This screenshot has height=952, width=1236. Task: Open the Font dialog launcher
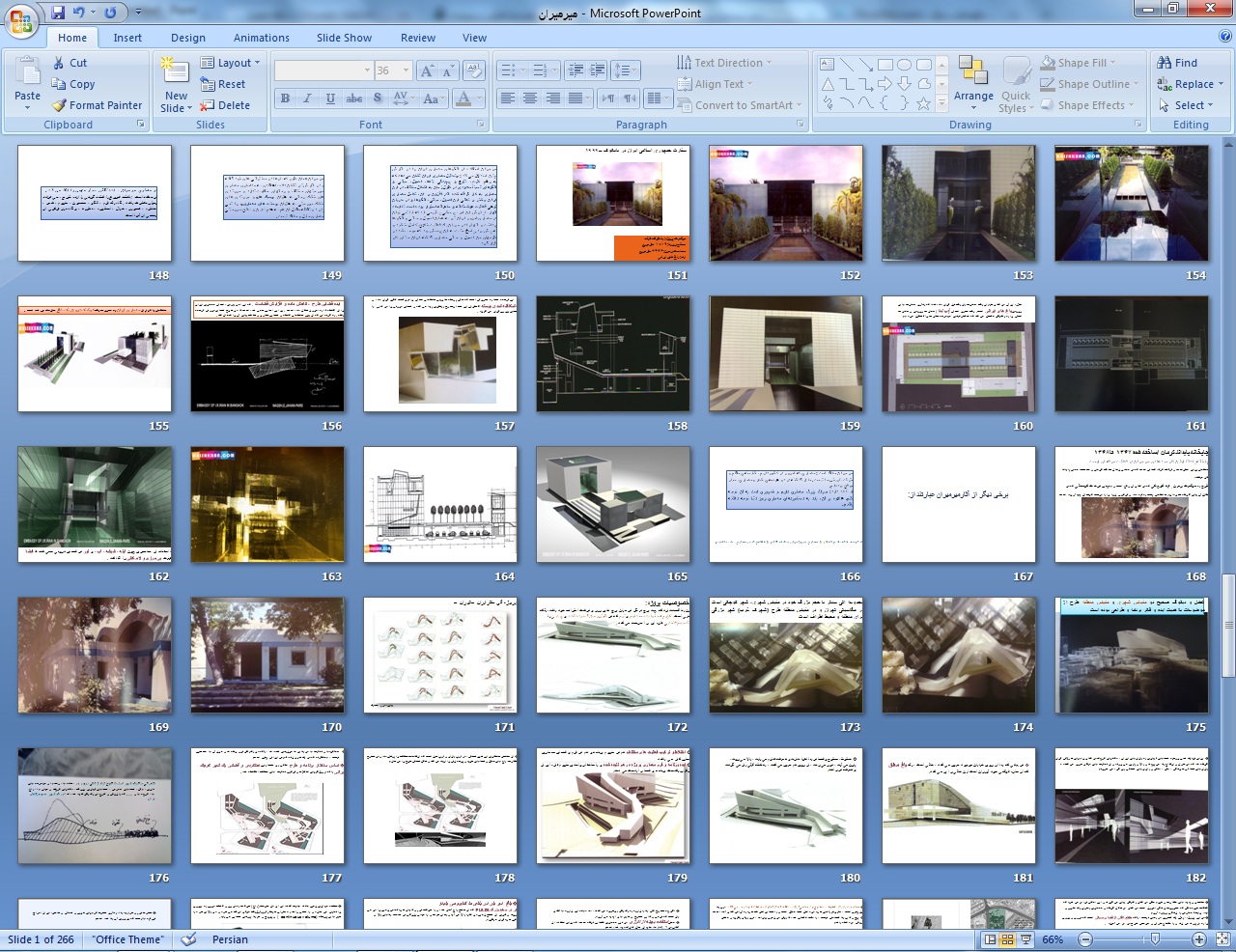[x=481, y=125]
